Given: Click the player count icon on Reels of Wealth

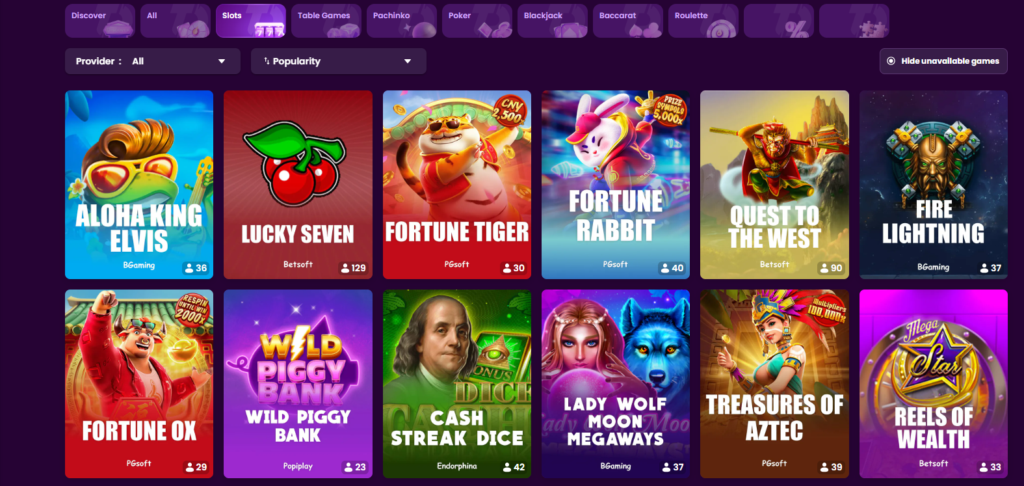Looking at the screenshot, I should click(985, 467).
